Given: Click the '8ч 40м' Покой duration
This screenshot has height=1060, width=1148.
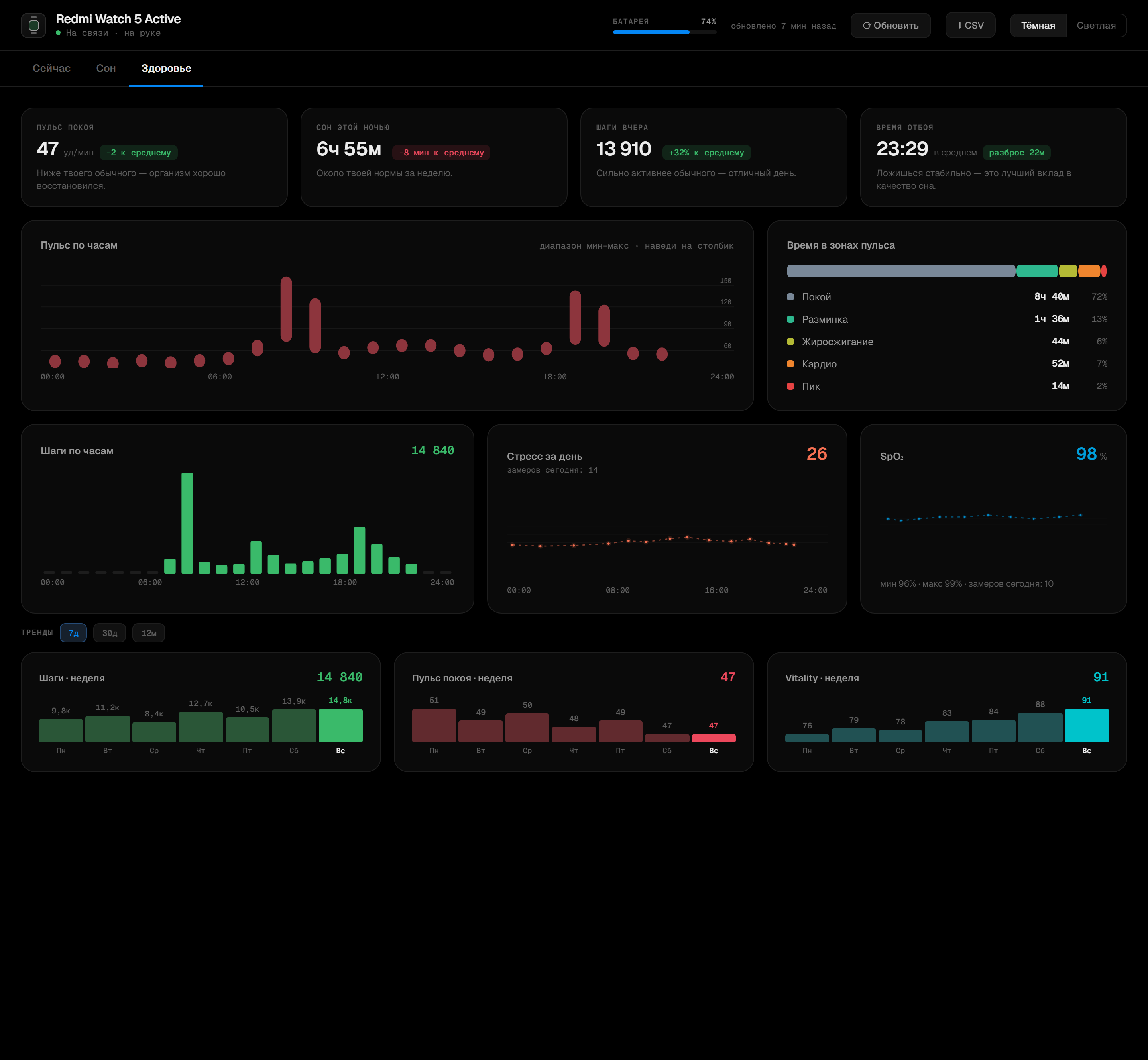Looking at the screenshot, I should 1052,296.
